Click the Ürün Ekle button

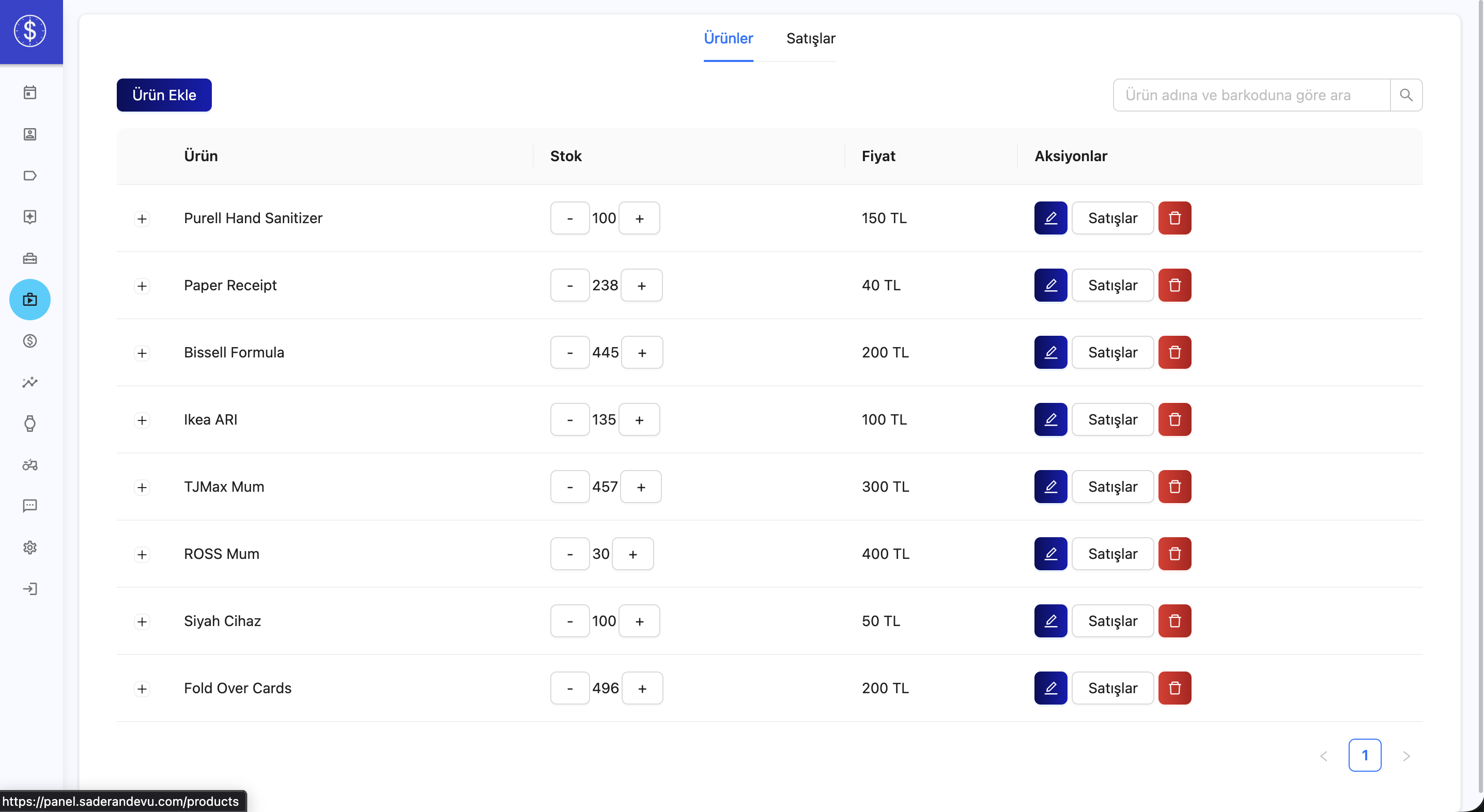pos(164,95)
